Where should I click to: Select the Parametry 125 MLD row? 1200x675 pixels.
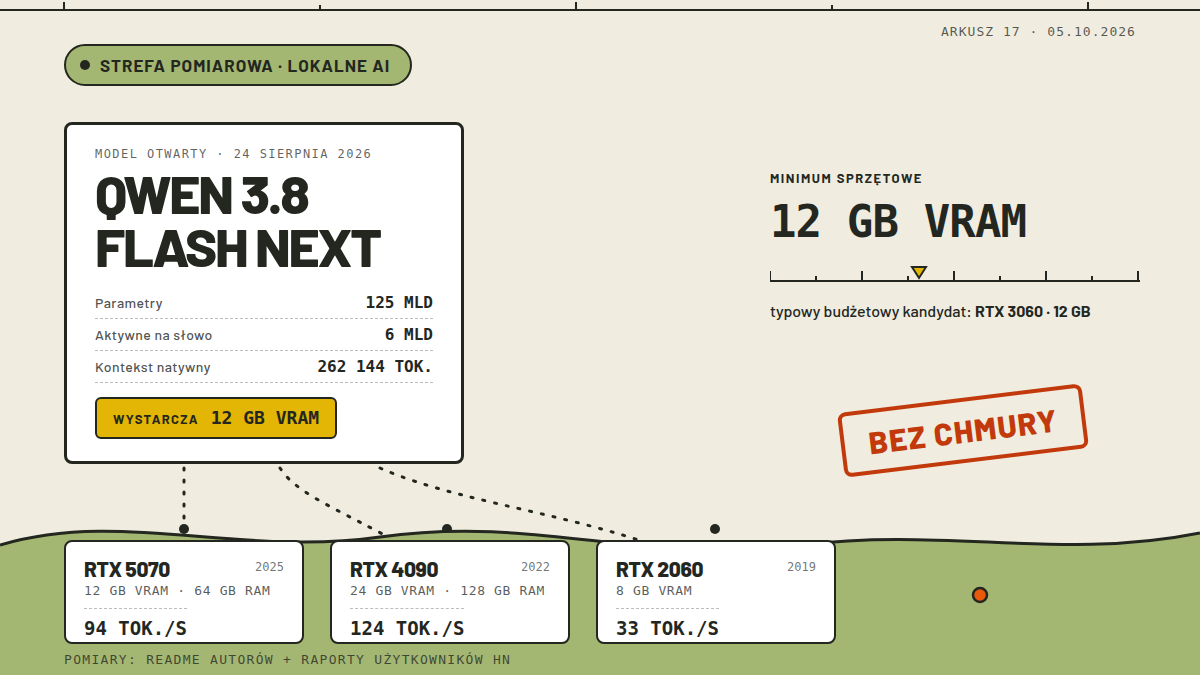click(x=264, y=303)
